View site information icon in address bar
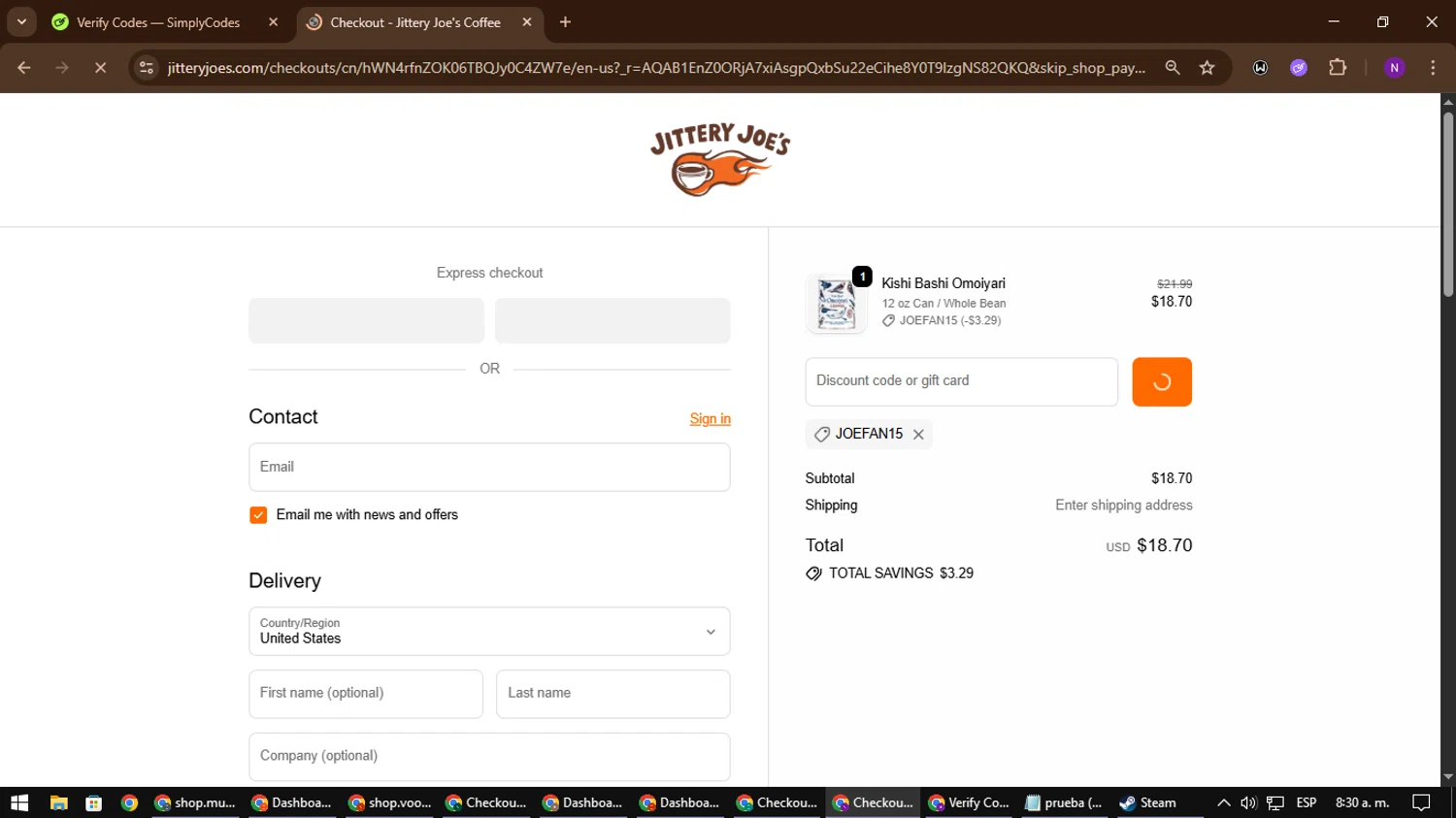Image resolution: width=1456 pixels, height=818 pixels. pyautogui.click(x=147, y=68)
